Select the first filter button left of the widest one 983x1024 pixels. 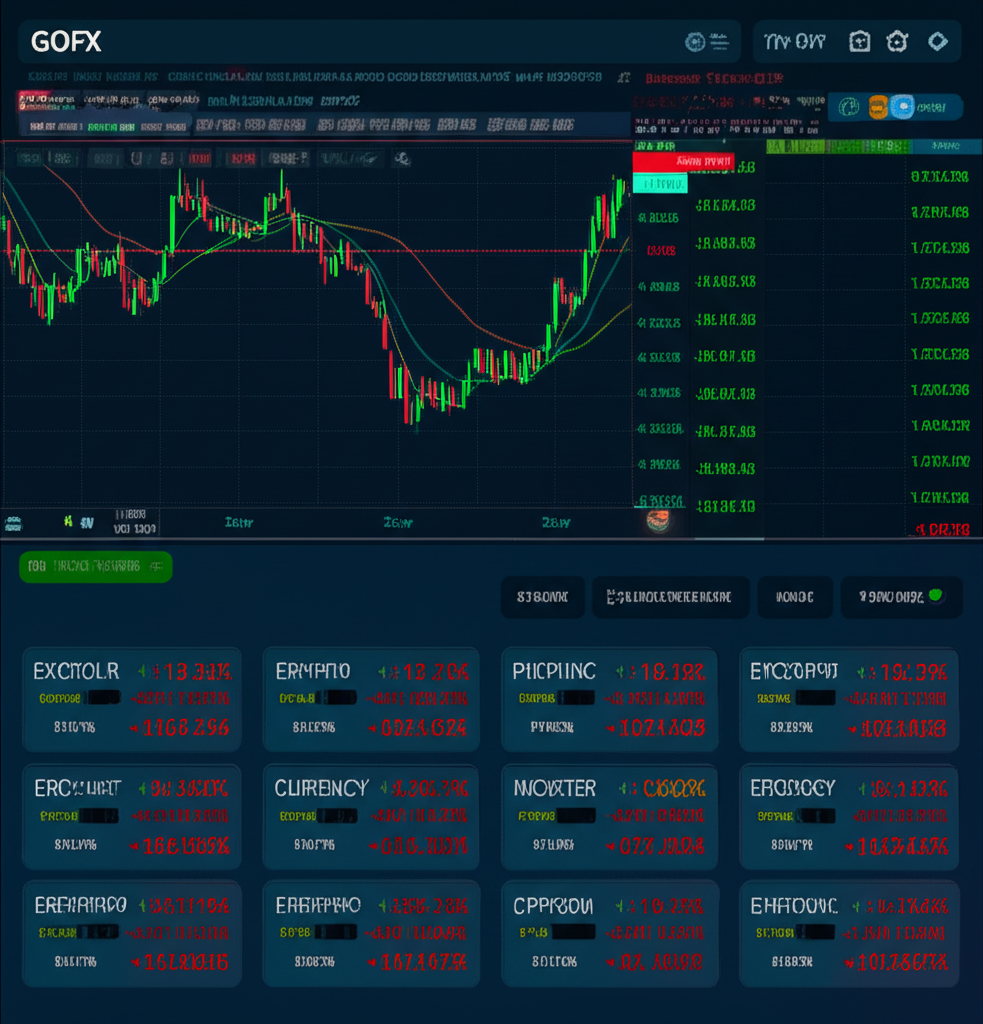click(x=543, y=597)
